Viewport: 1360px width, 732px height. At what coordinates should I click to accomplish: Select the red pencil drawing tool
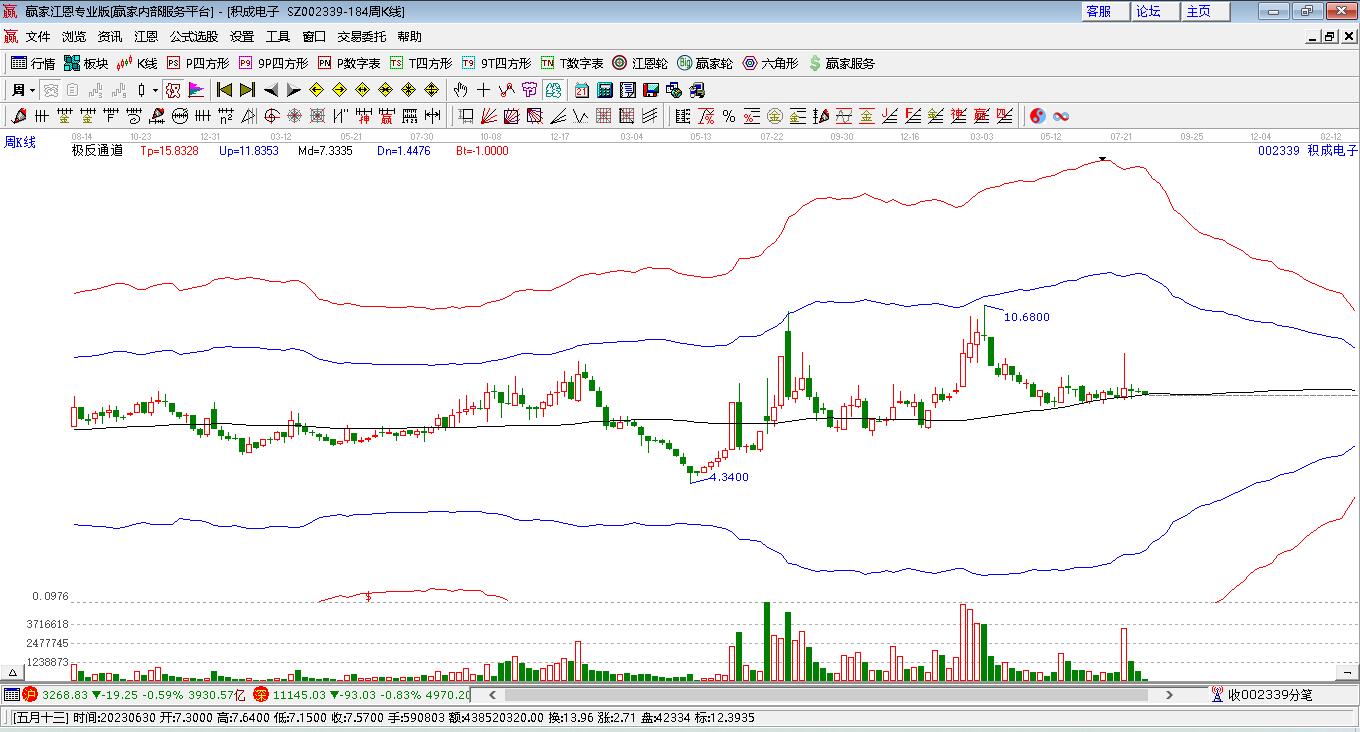tap(18, 116)
